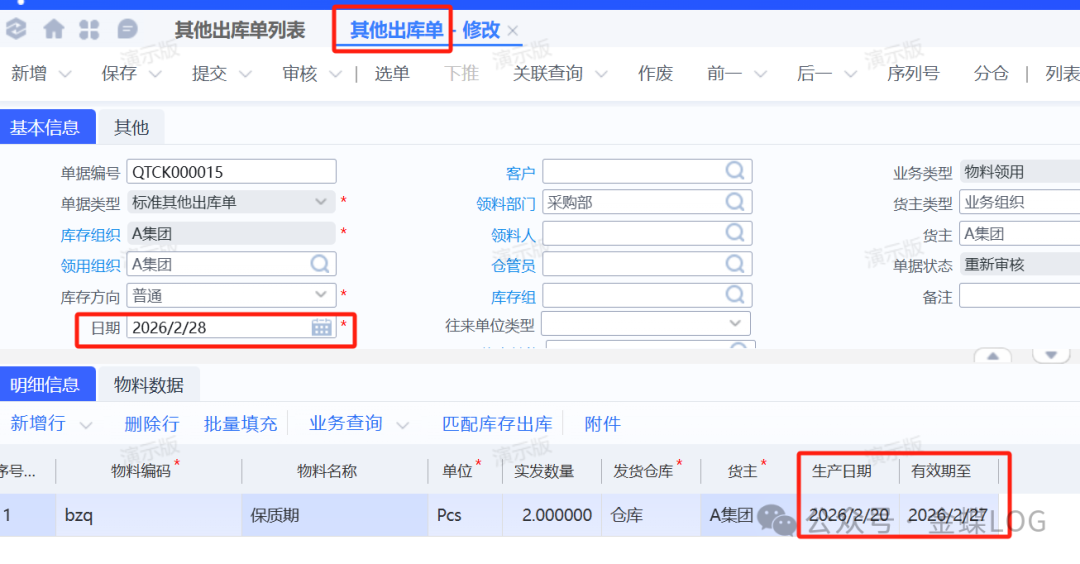The height and width of the screenshot is (564, 1080).
Task: Click the calendar icon in 日期 field
Action: click(x=321, y=327)
